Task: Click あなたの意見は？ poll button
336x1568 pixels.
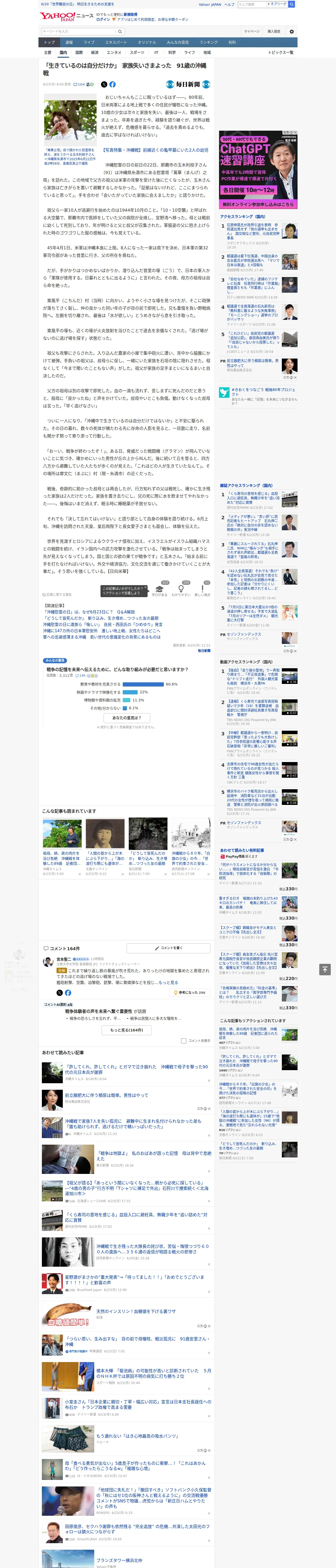Action: (127, 718)
